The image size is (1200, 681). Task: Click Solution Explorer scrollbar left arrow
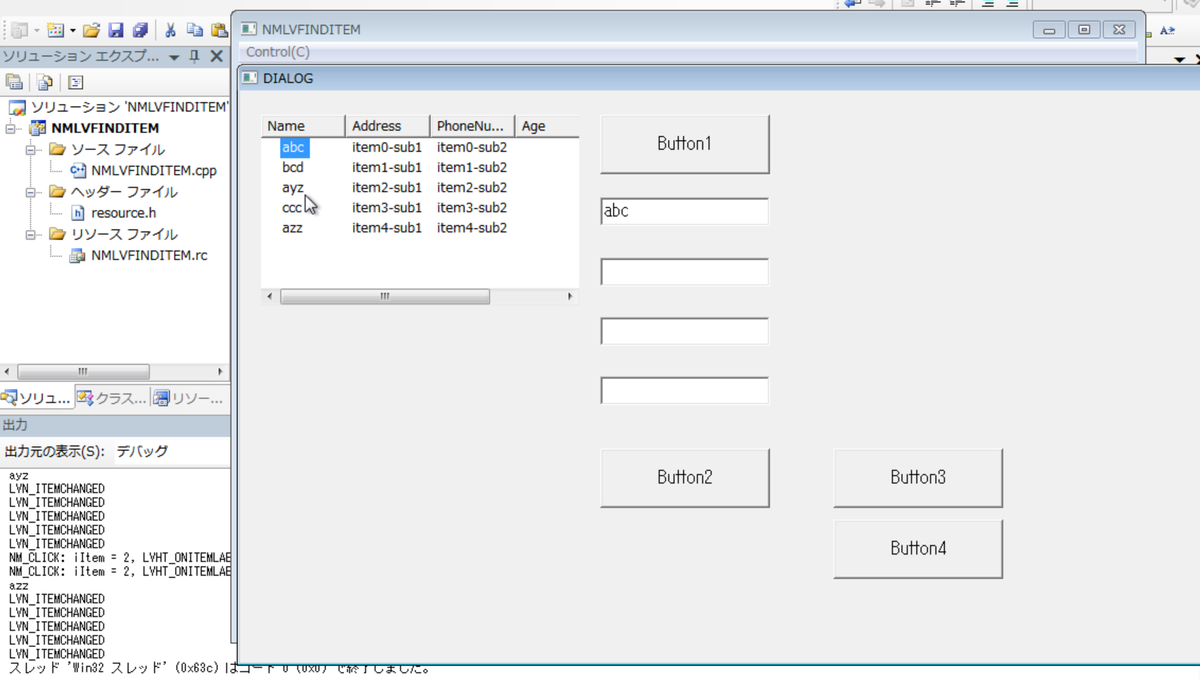[x=8, y=371]
